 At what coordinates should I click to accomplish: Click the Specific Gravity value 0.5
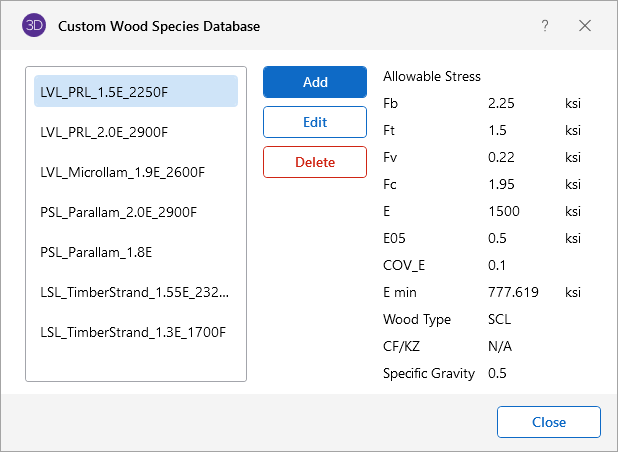(x=497, y=373)
